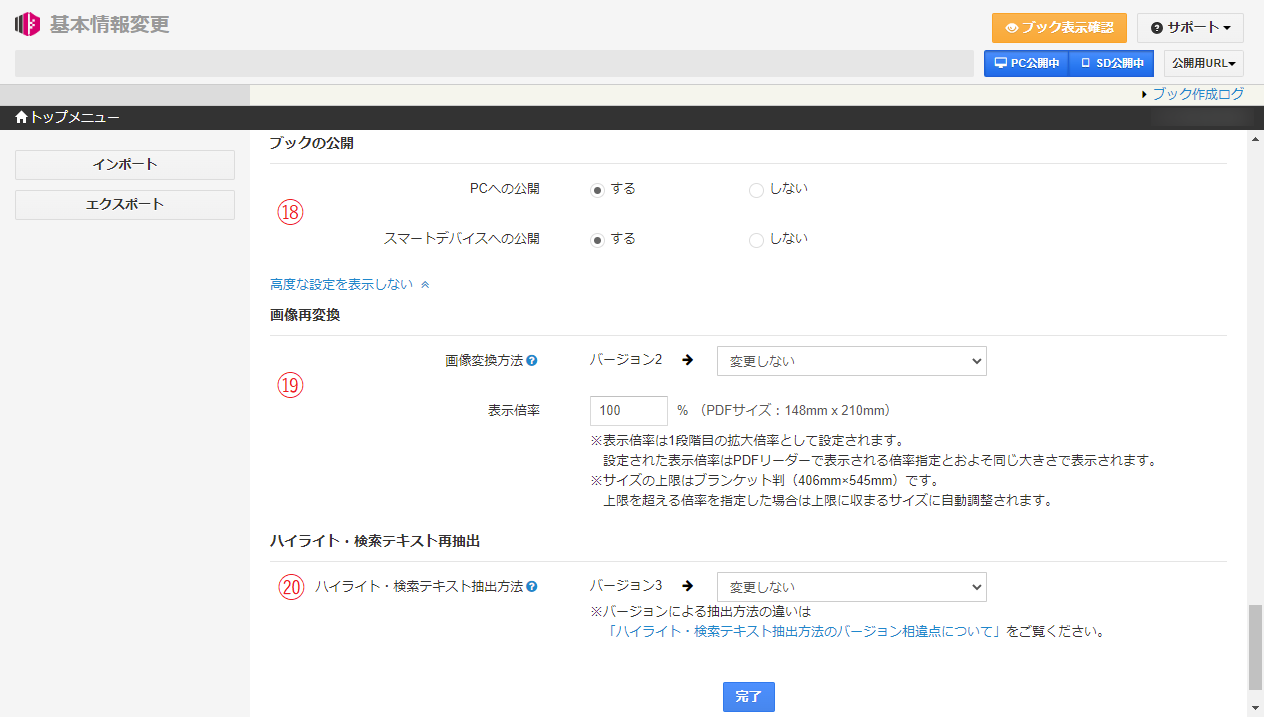Open the トップメニュー item
Viewport: 1264px width, 717px height.
click(60, 117)
